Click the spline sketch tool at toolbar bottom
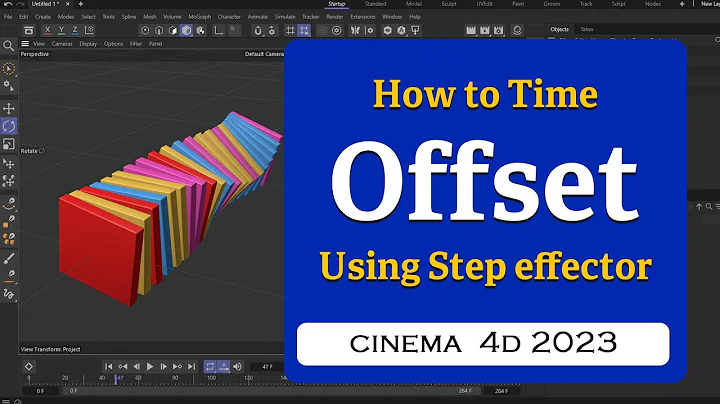 [x=9, y=294]
